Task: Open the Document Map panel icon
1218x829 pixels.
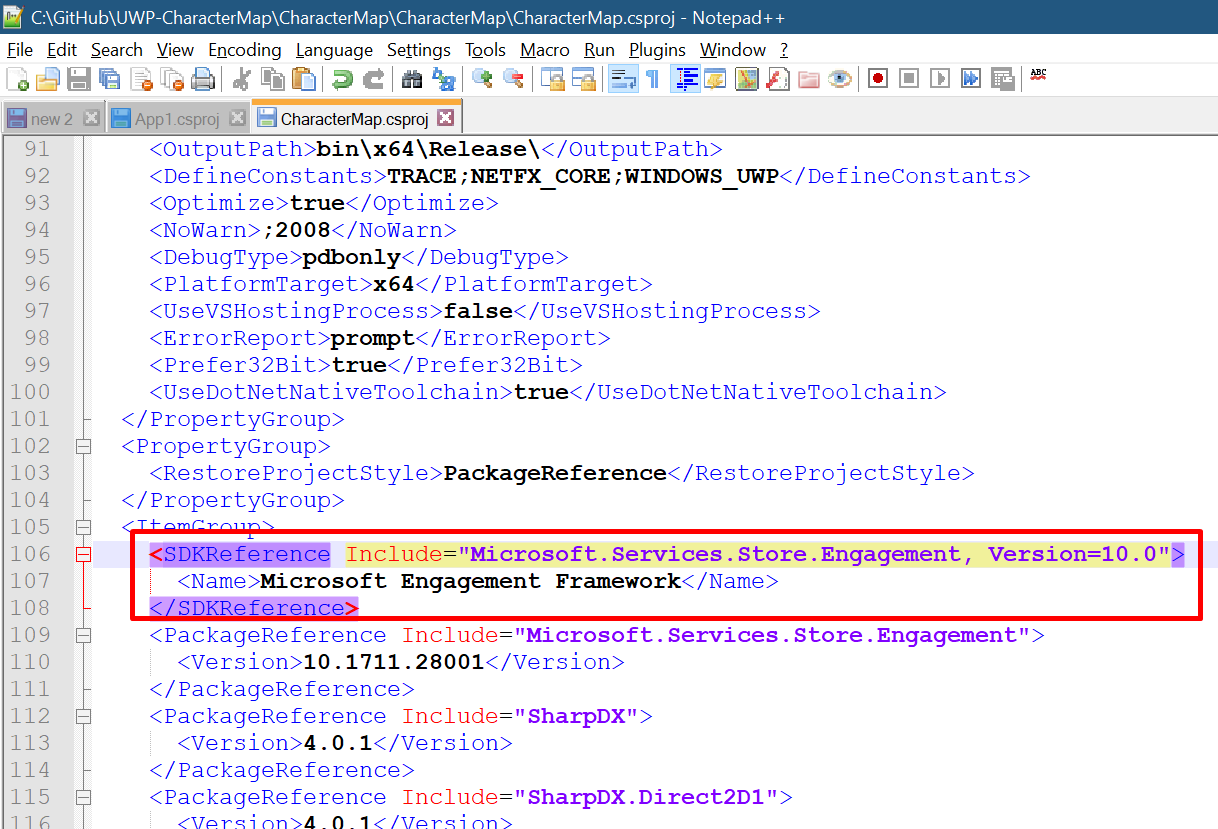Action: [x=746, y=79]
